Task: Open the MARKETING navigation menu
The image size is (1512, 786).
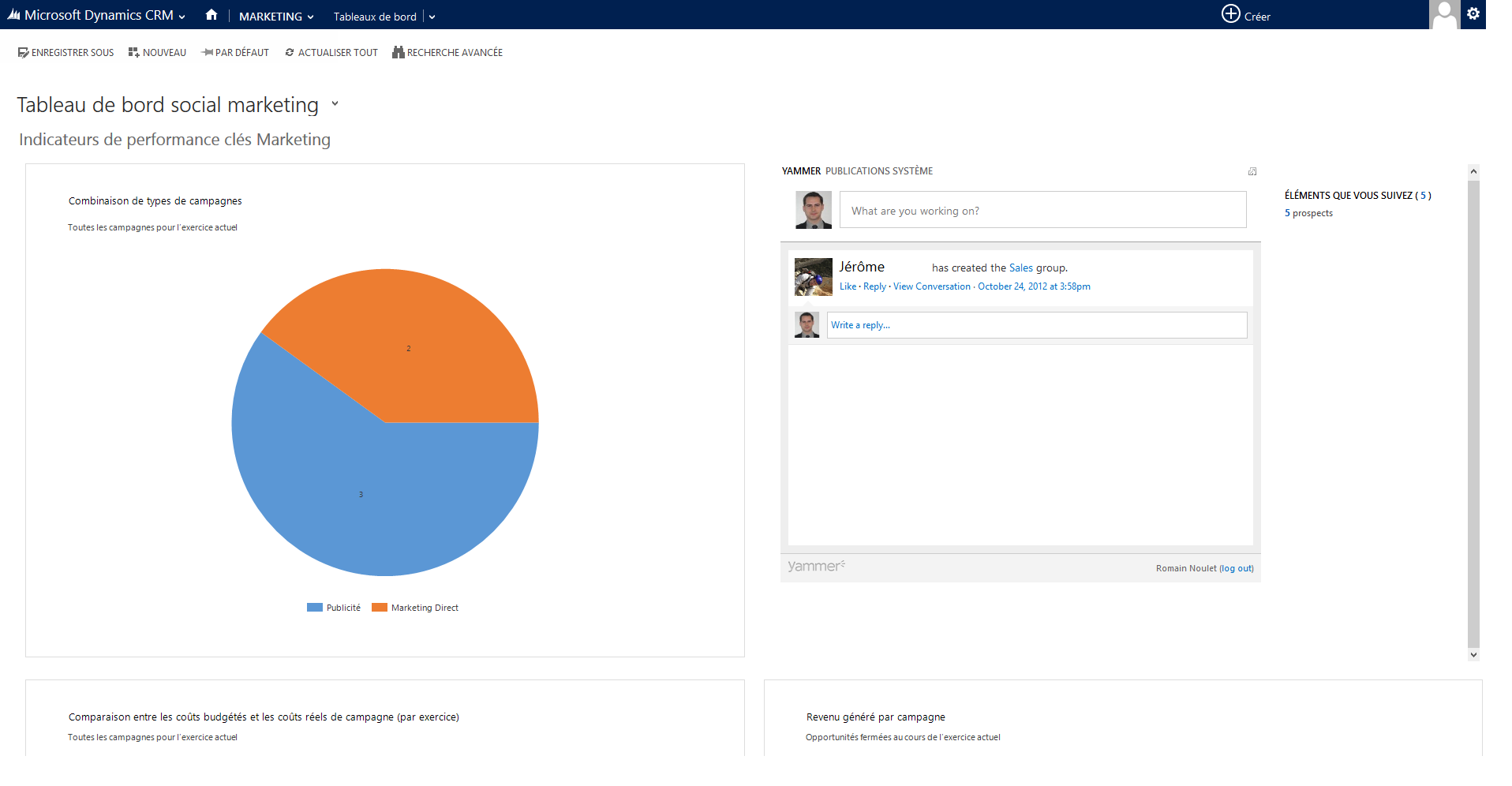Action: pyautogui.click(x=276, y=17)
